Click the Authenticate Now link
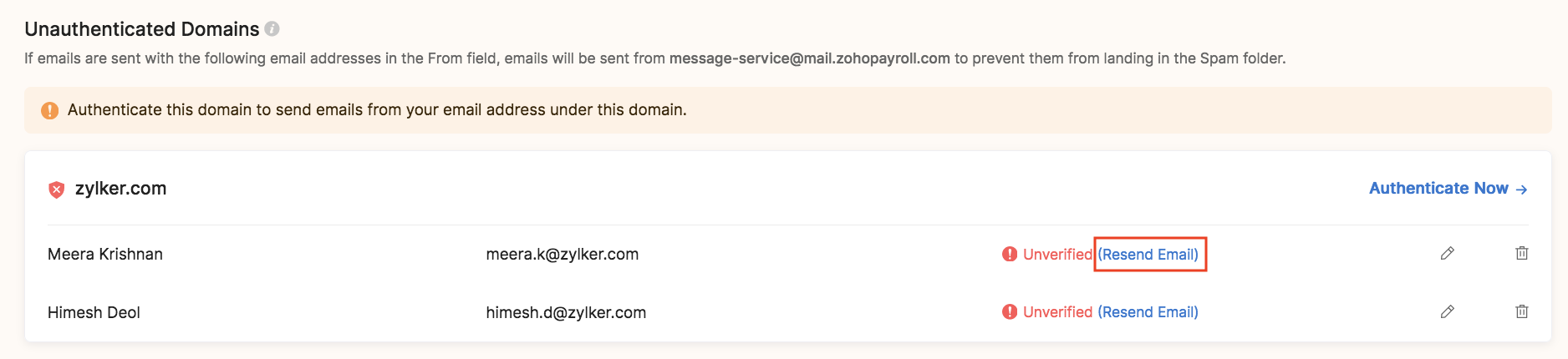1568x359 pixels. tap(1438, 189)
